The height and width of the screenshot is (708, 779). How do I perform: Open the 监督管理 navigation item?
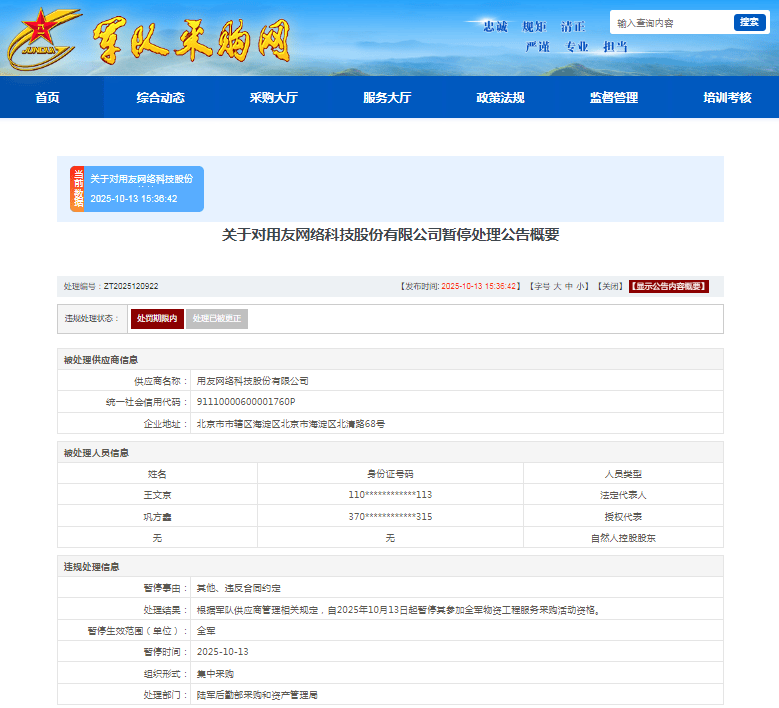[614, 98]
